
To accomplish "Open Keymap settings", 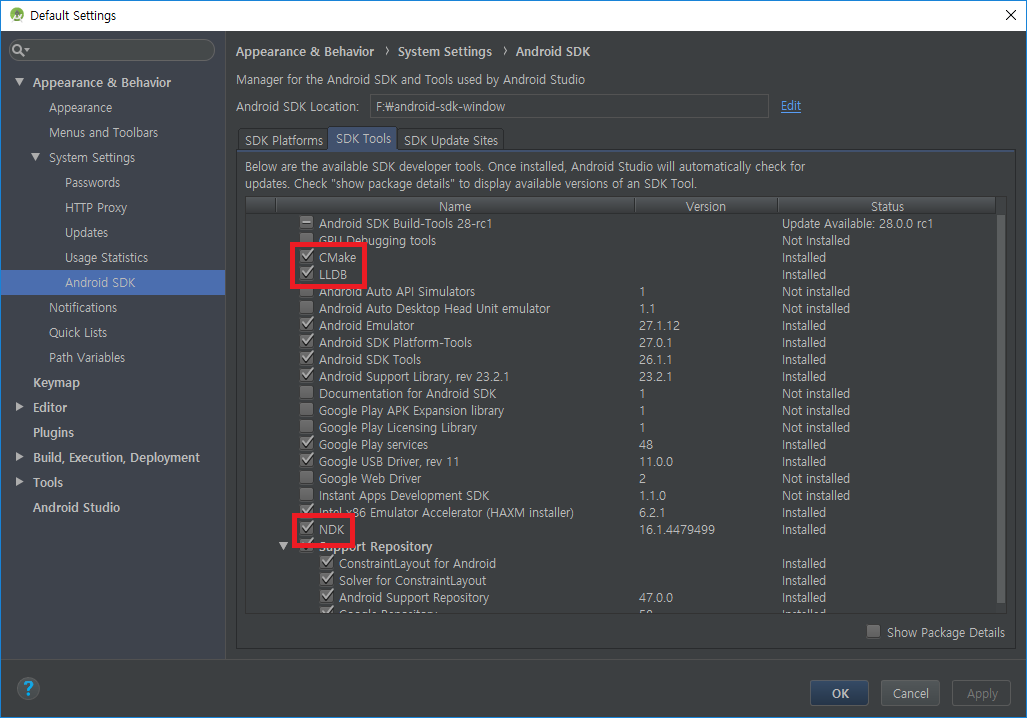I will coord(56,382).
